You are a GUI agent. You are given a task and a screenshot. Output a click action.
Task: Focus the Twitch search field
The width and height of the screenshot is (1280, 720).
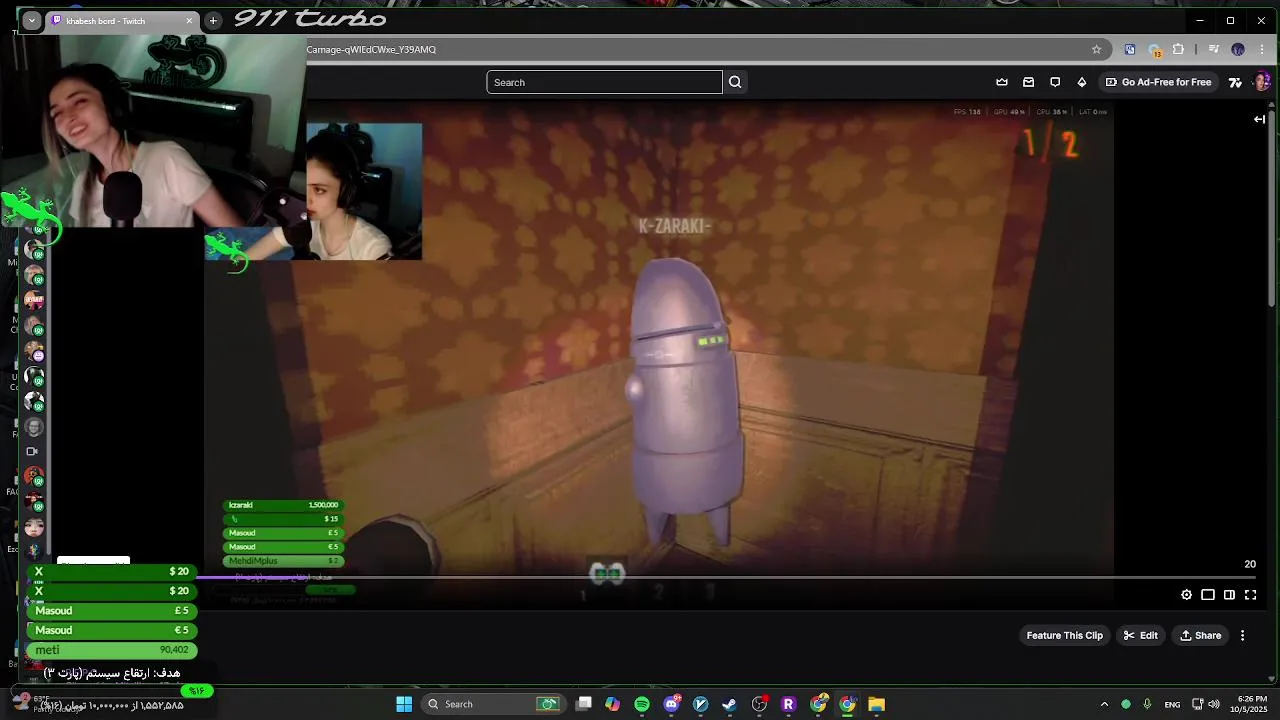(x=604, y=82)
